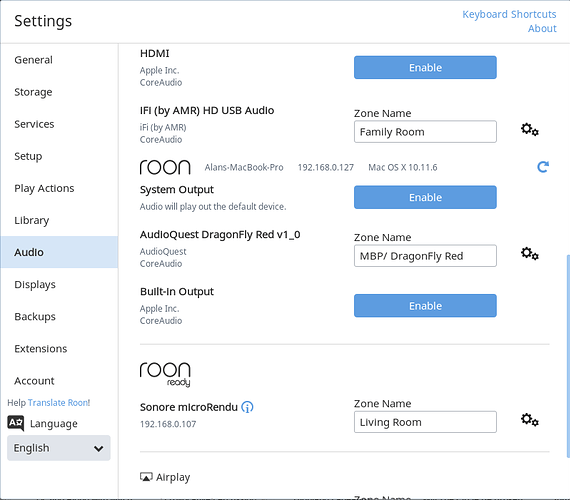Click the Airplay icon
This screenshot has width=570, height=500.
(x=146, y=477)
